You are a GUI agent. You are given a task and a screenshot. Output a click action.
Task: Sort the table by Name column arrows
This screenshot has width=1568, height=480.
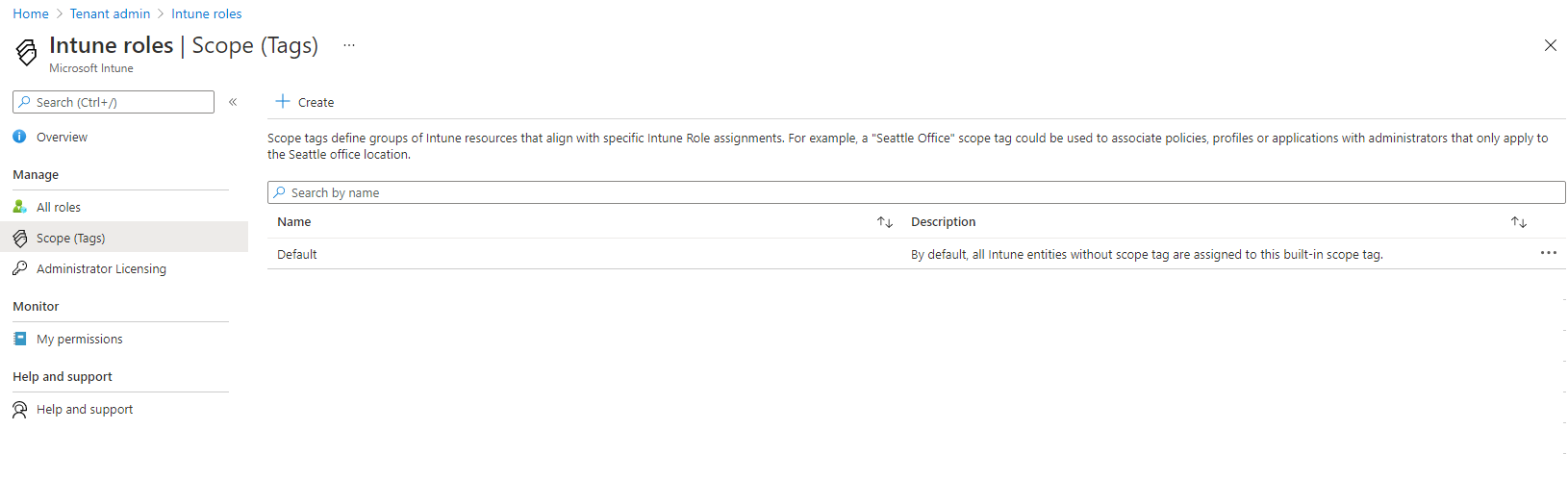coord(885,222)
